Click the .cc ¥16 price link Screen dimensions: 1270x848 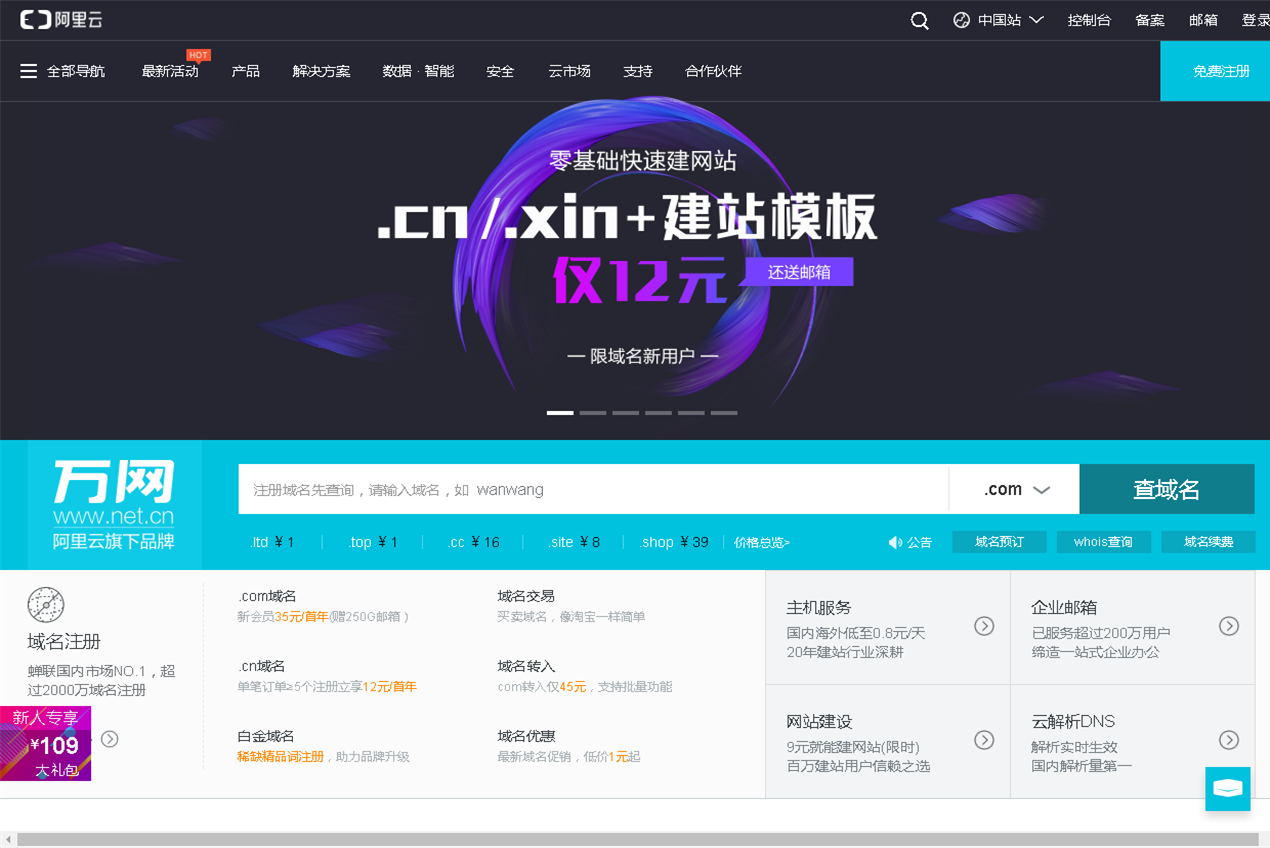coord(474,542)
